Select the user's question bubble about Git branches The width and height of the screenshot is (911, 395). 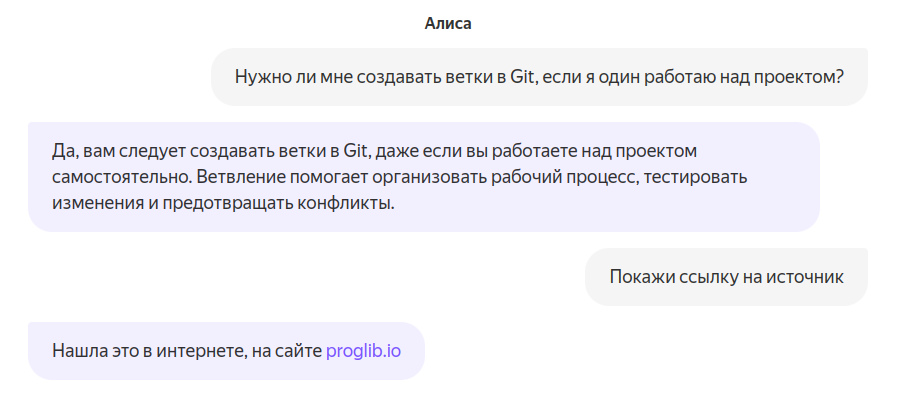click(539, 77)
